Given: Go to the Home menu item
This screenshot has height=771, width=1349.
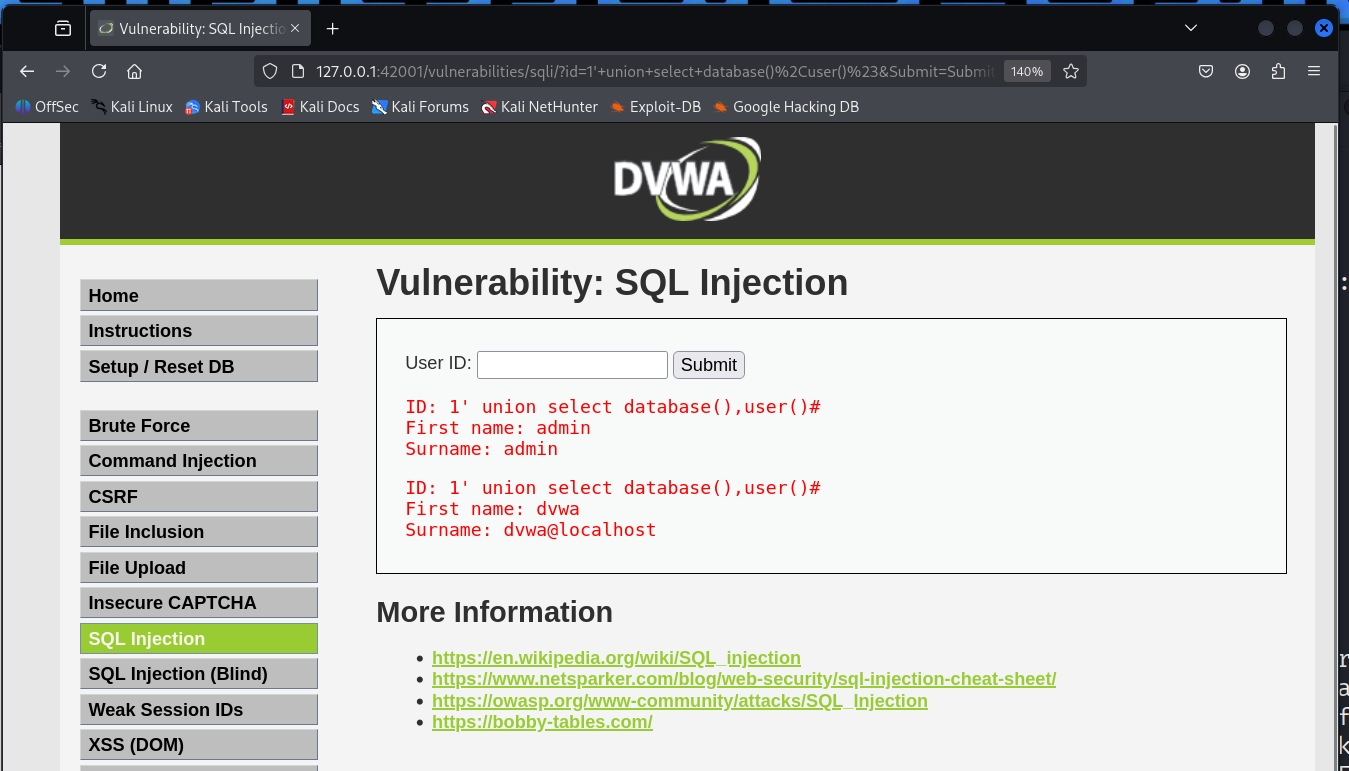Looking at the screenshot, I should point(199,296).
